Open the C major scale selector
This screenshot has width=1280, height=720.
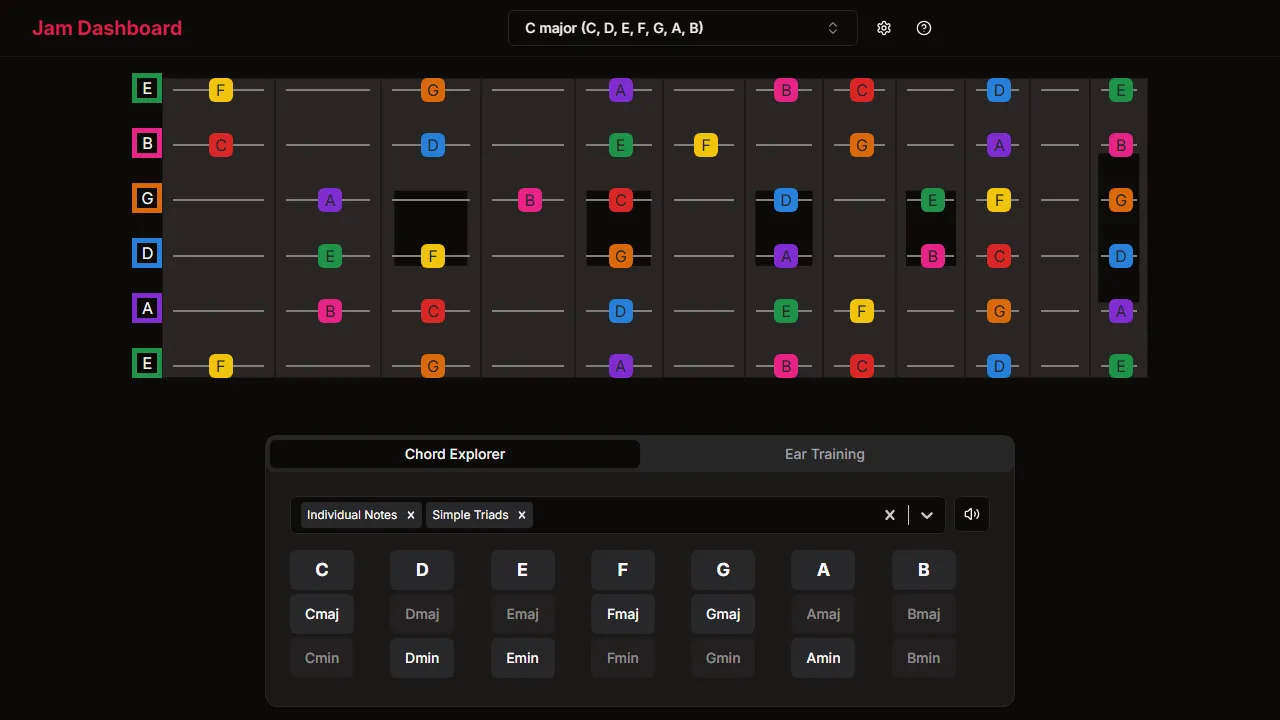coord(682,28)
